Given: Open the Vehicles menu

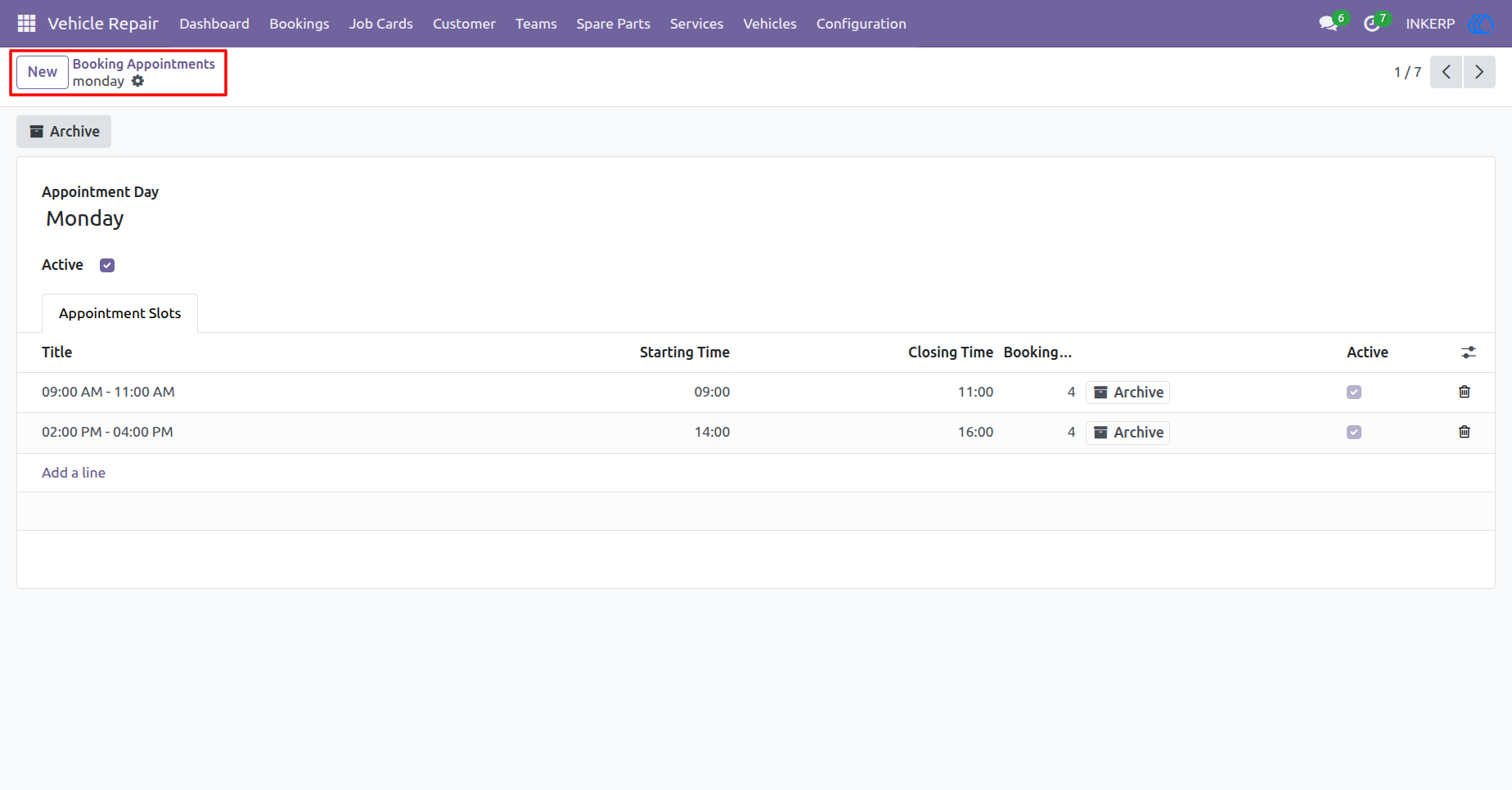Looking at the screenshot, I should (770, 24).
